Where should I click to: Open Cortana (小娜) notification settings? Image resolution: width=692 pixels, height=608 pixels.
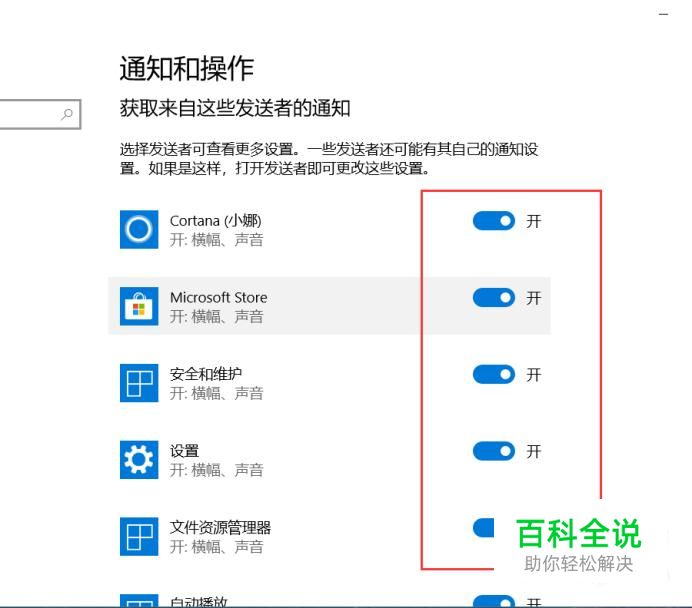(329, 229)
